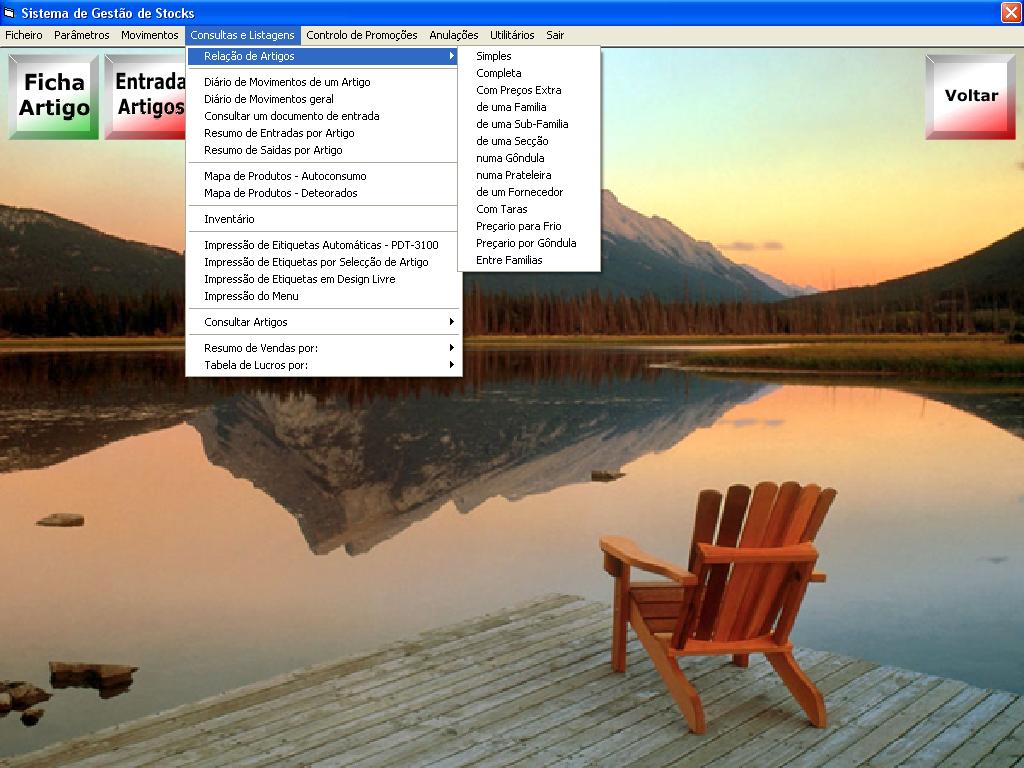The image size is (1024, 768).
Task: Open the Utilitários menu
Action: [512, 35]
